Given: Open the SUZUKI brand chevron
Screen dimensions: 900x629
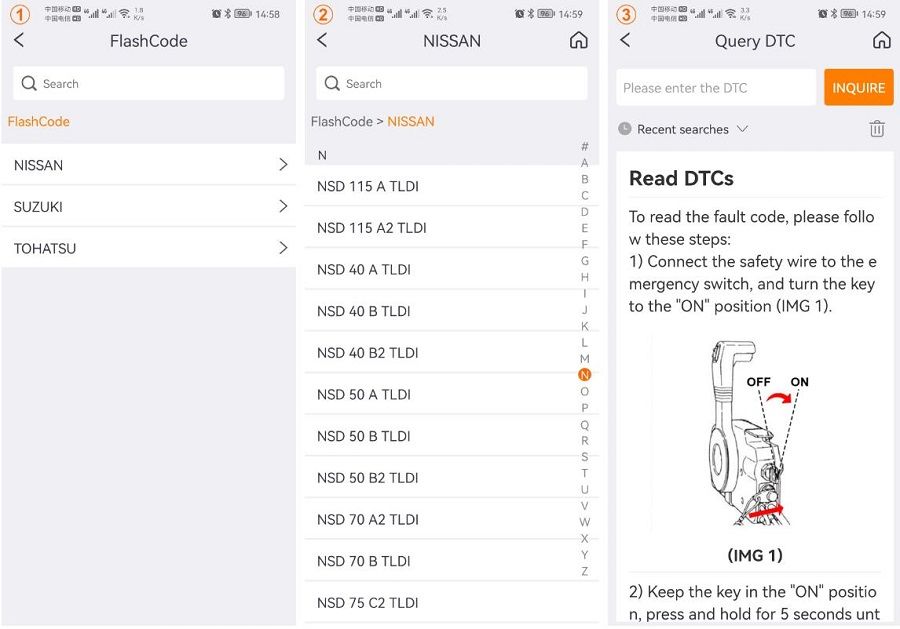Looking at the screenshot, I should pyautogui.click(x=283, y=206).
